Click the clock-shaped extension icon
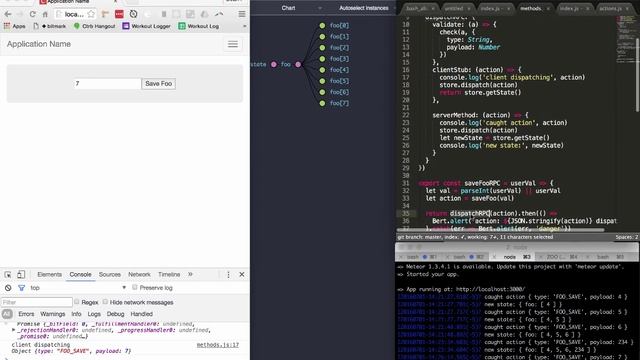 [133, 14]
